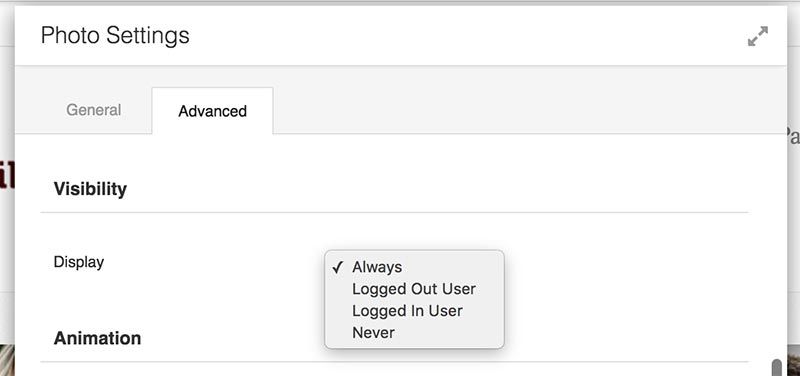The height and width of the screenshot is (376, 800).
Task: Click the checkmark beside Always
Action: [x=337, y=267]
